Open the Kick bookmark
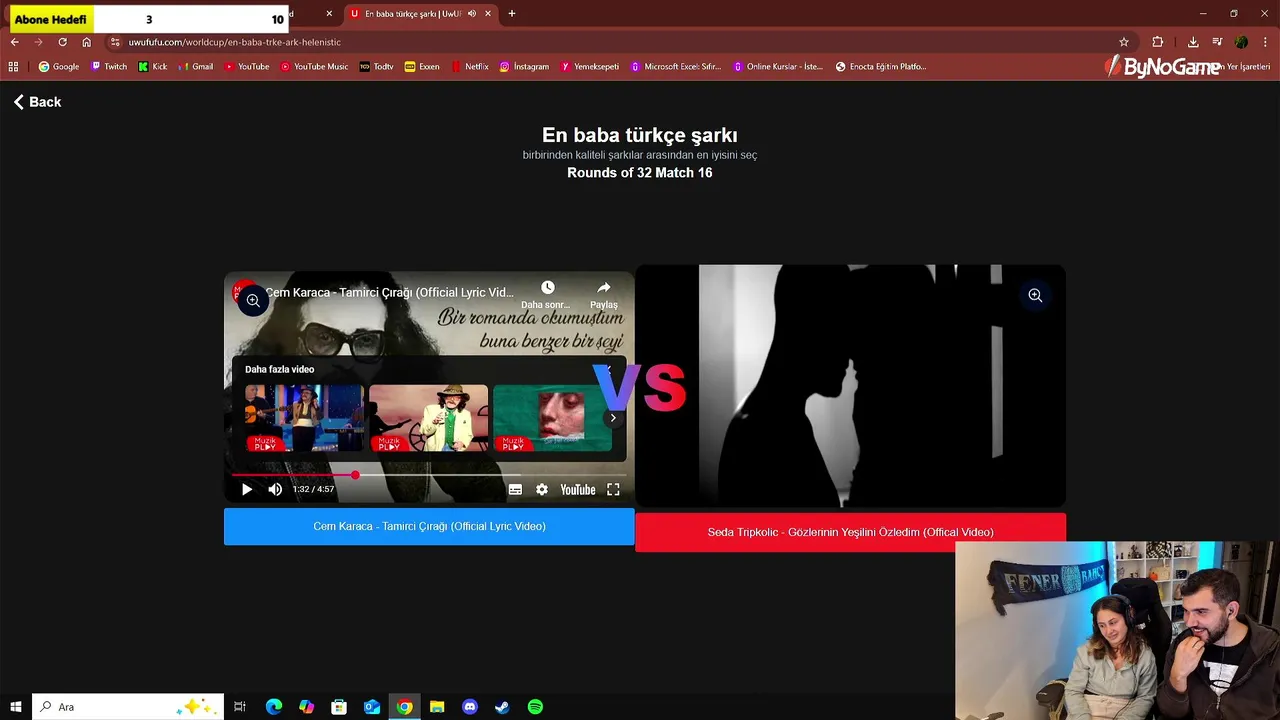 pos(153,67)
